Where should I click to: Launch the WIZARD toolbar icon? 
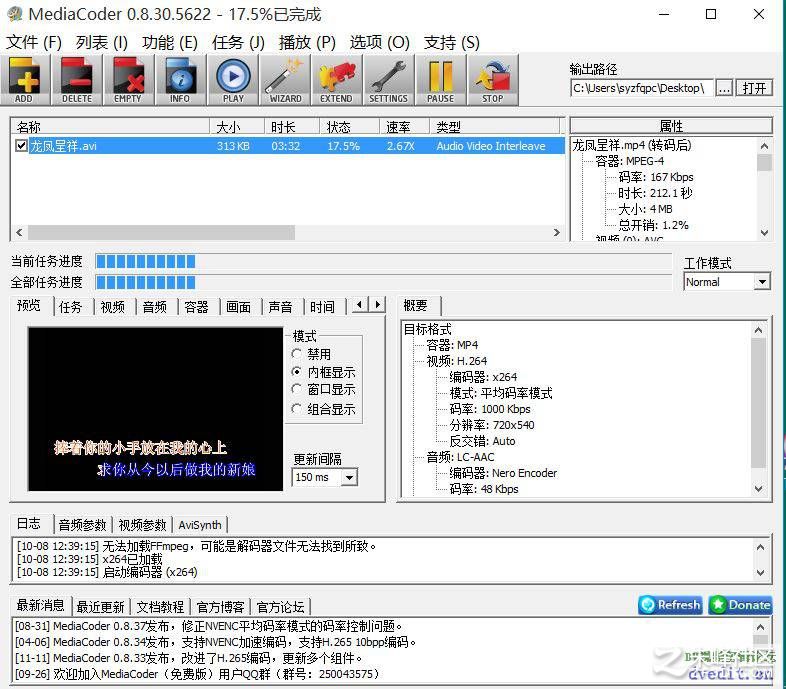click(x=285, y=80)
